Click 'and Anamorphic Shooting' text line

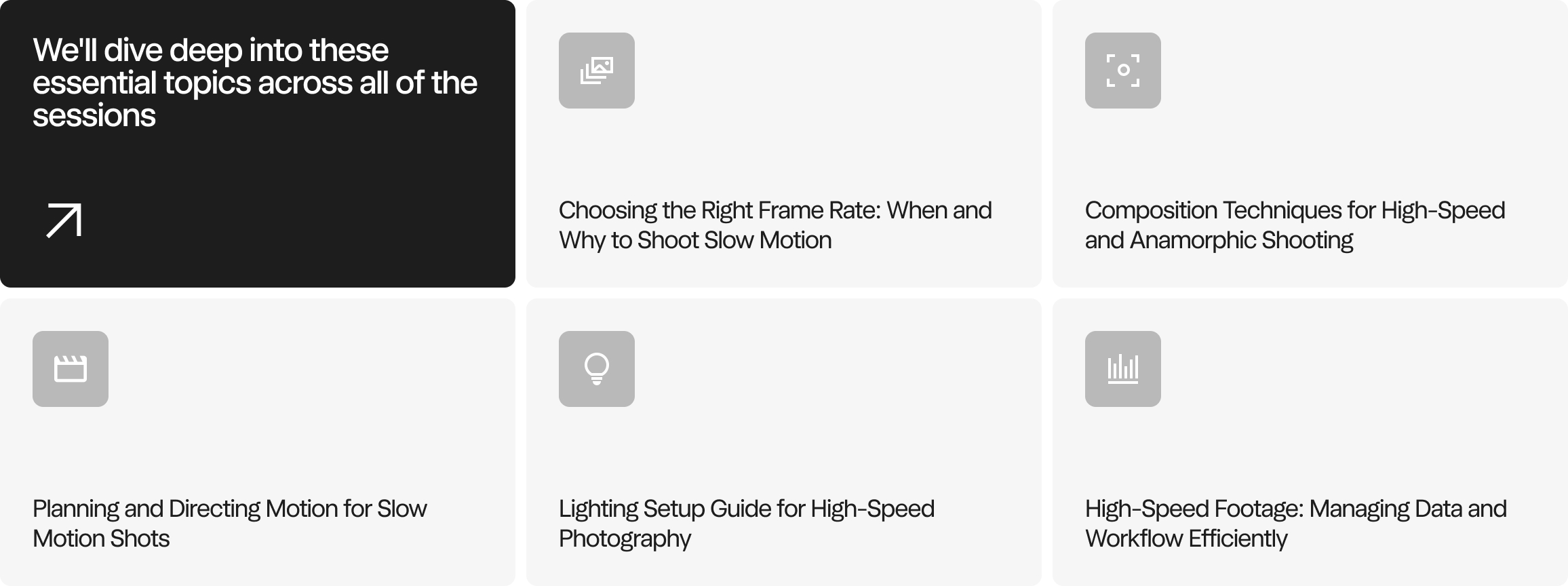point(1219,241)
